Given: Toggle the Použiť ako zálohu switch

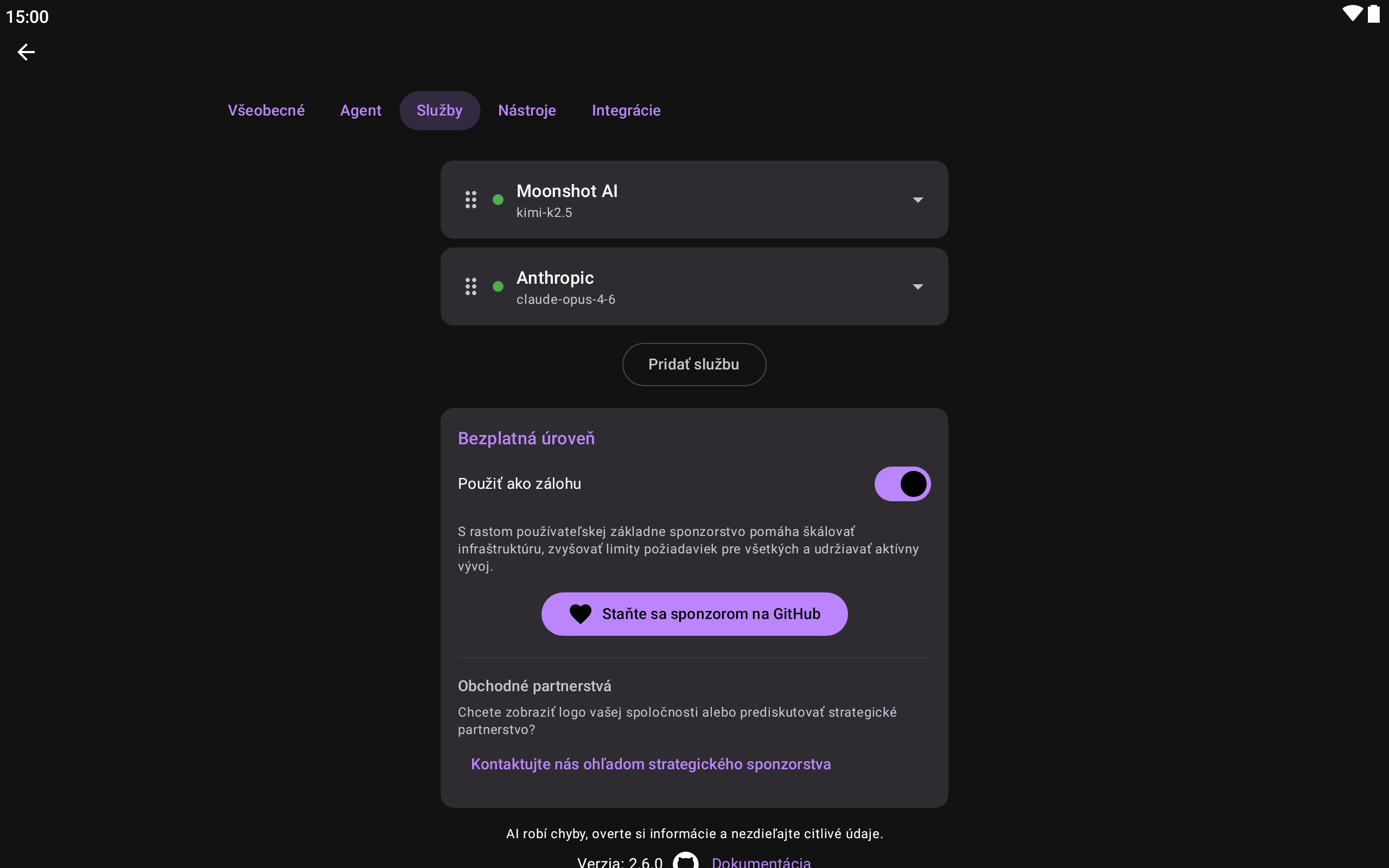Looking at the screenshot, I should [902, 484].
